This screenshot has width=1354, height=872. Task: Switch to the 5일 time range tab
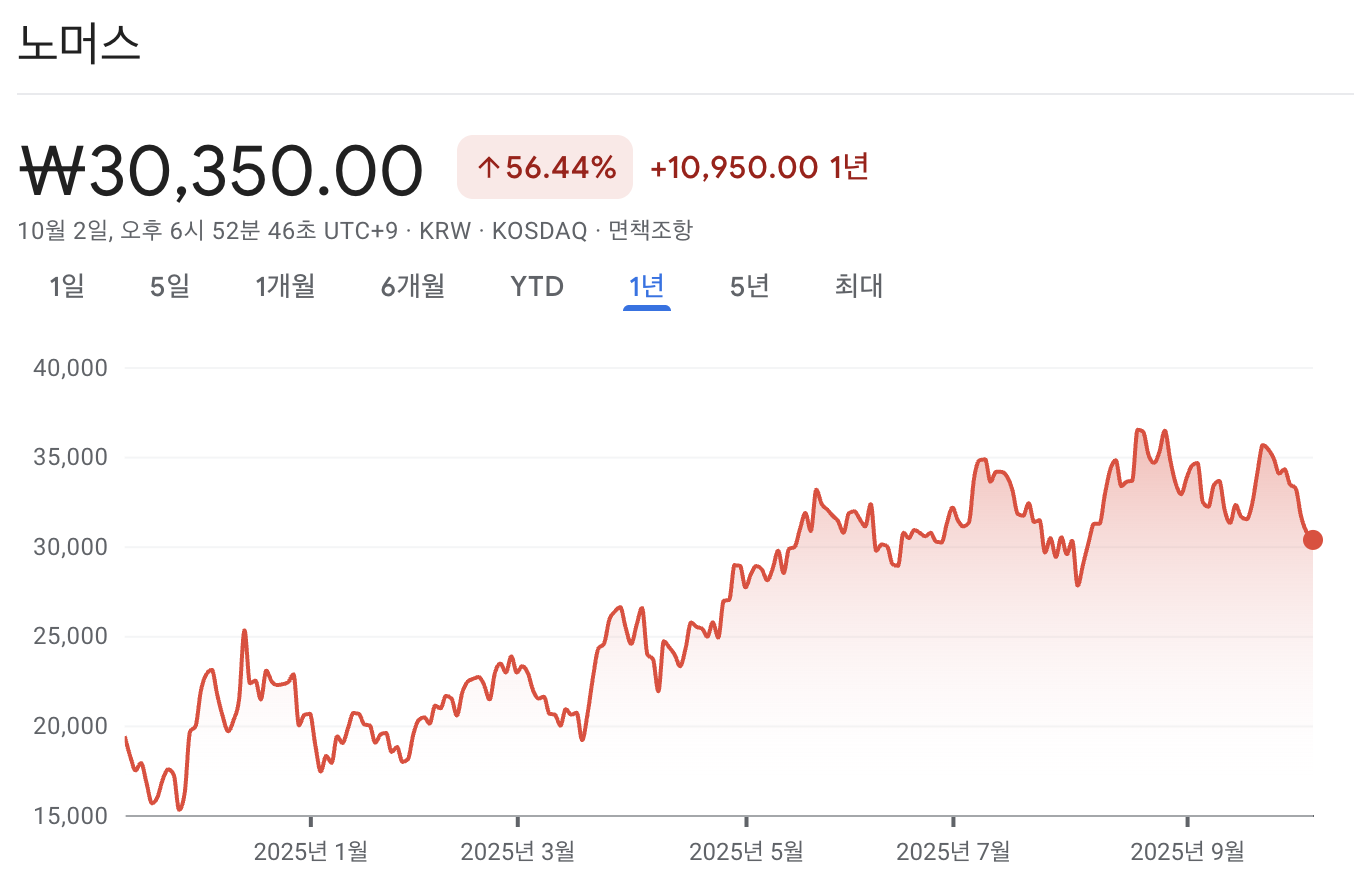pyautogui.click(x=168, y=287)
